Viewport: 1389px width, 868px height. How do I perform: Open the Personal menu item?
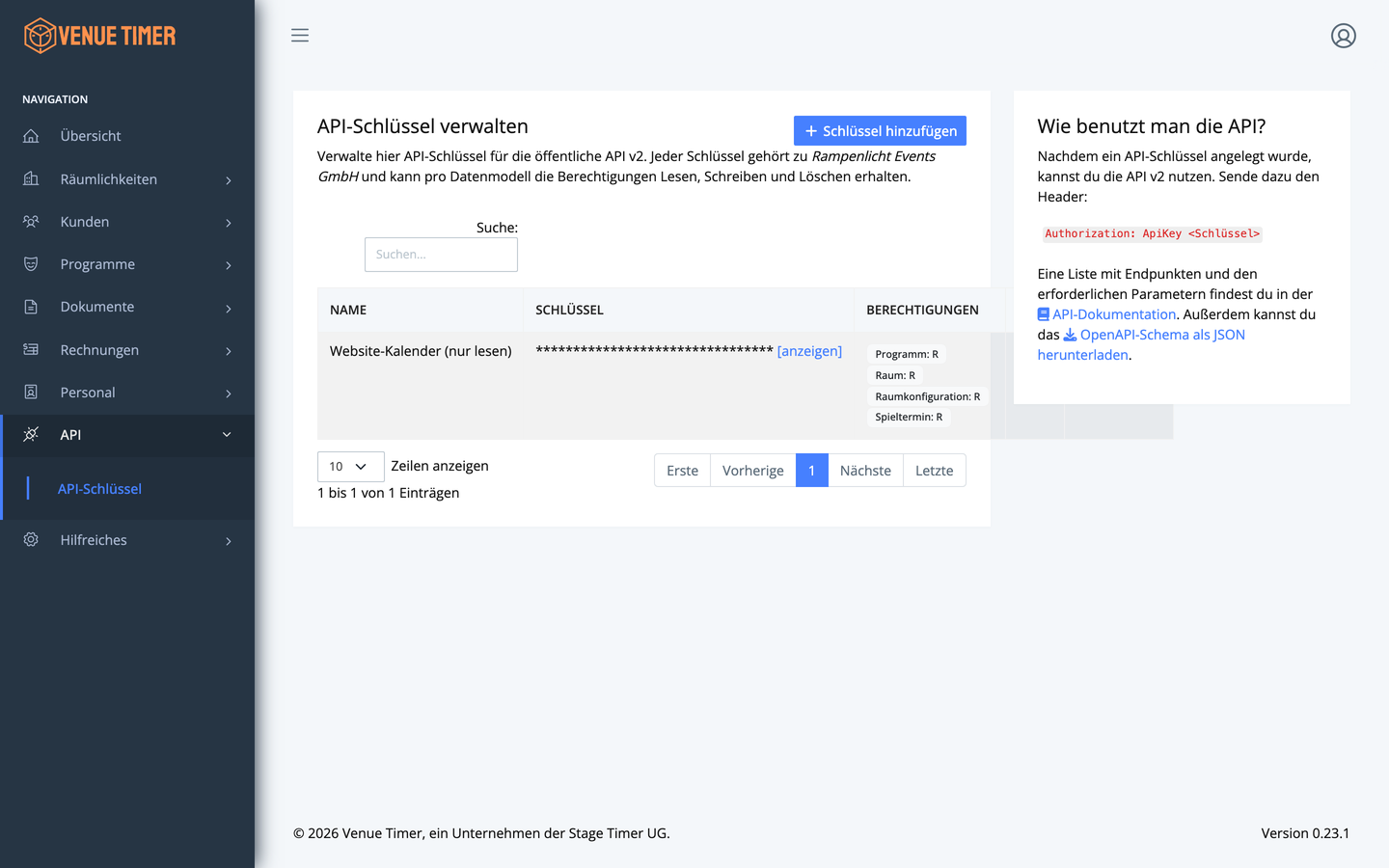tap(127, 393)
